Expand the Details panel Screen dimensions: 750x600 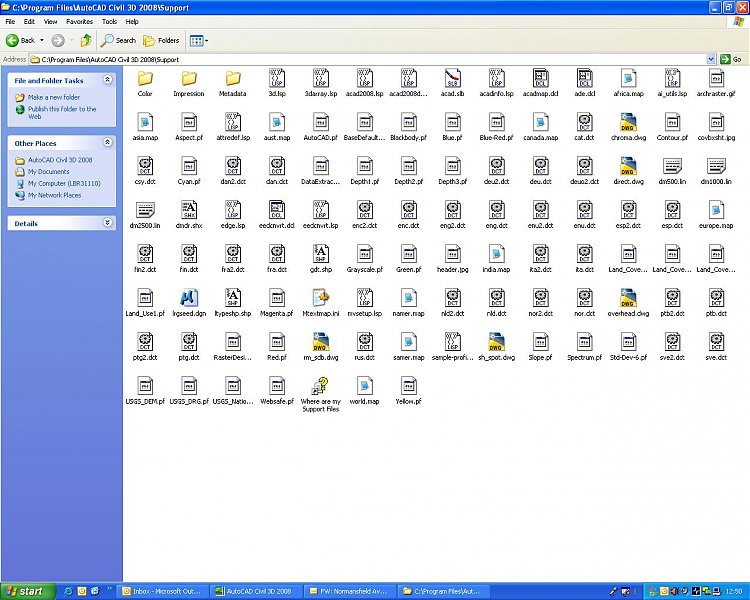108,222
